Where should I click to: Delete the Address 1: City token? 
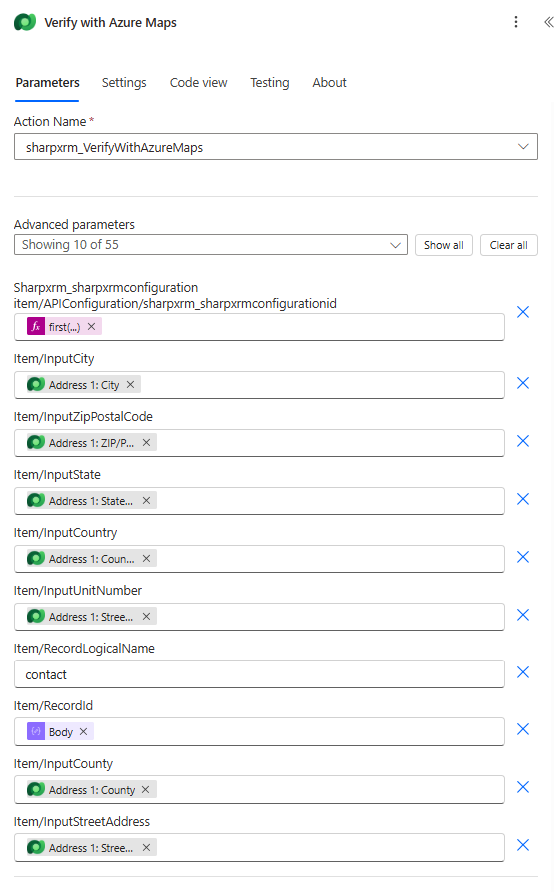click(130, 385)
